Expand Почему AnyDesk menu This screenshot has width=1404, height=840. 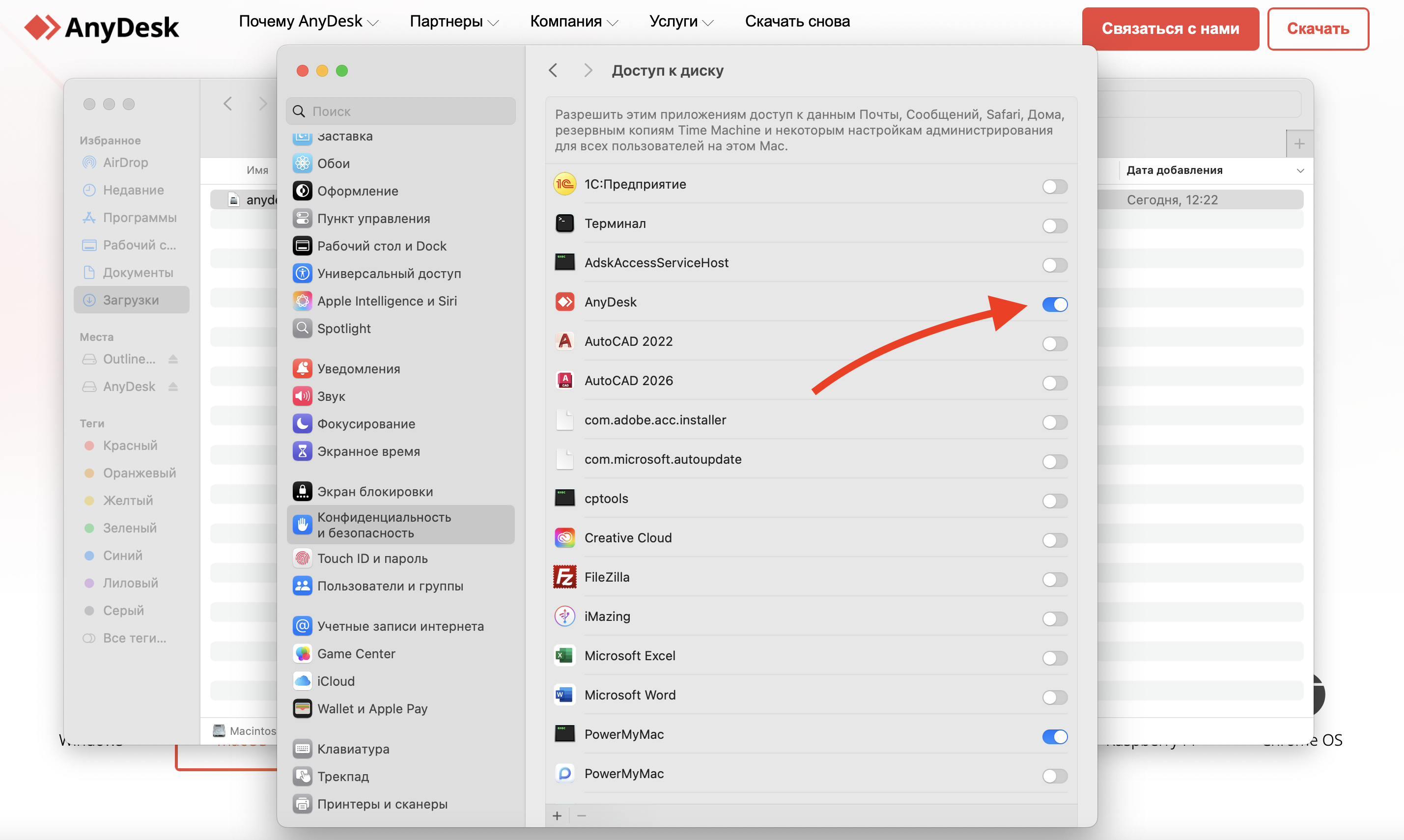[x=309, y=22]
